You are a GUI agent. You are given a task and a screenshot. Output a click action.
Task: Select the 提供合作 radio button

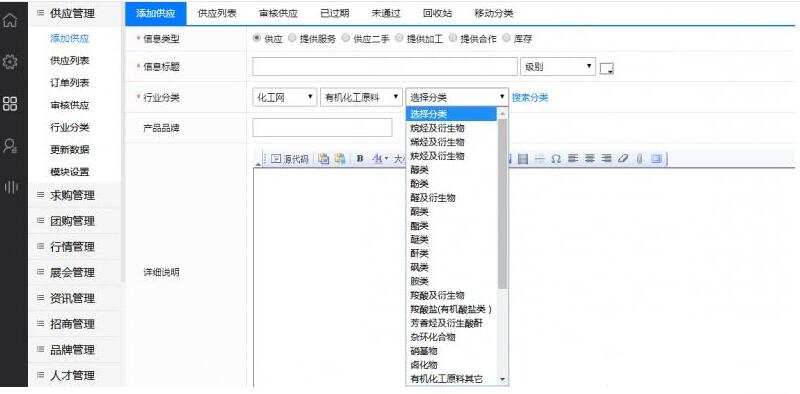(453, 38)
